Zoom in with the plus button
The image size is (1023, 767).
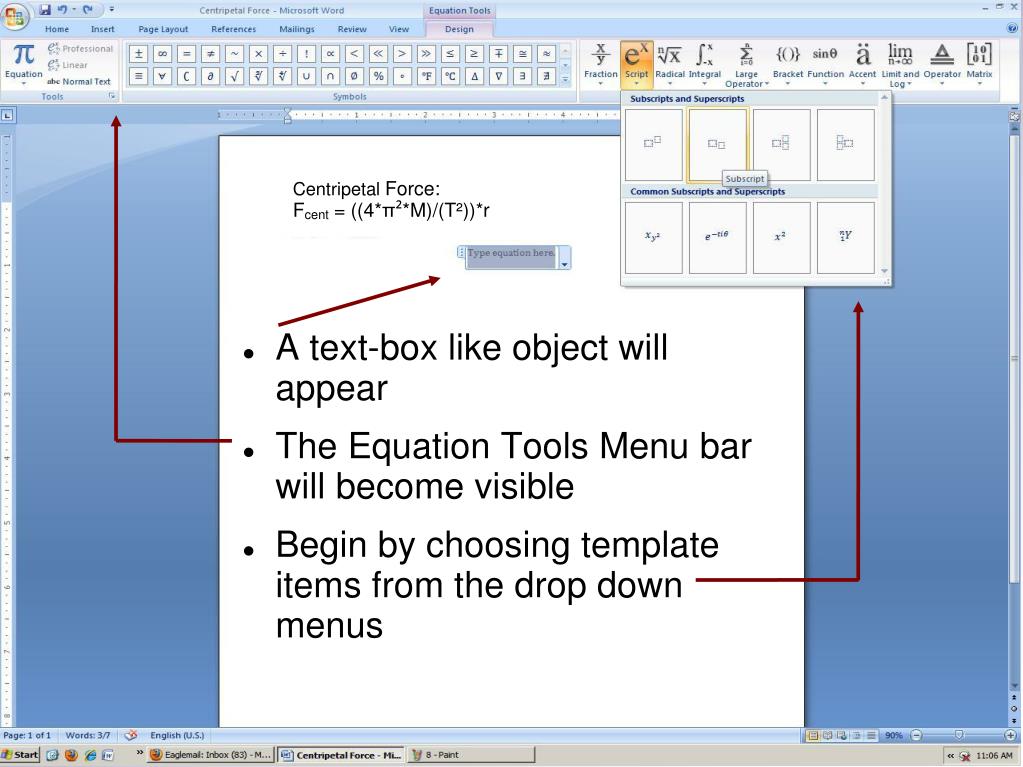point(1010,736)
